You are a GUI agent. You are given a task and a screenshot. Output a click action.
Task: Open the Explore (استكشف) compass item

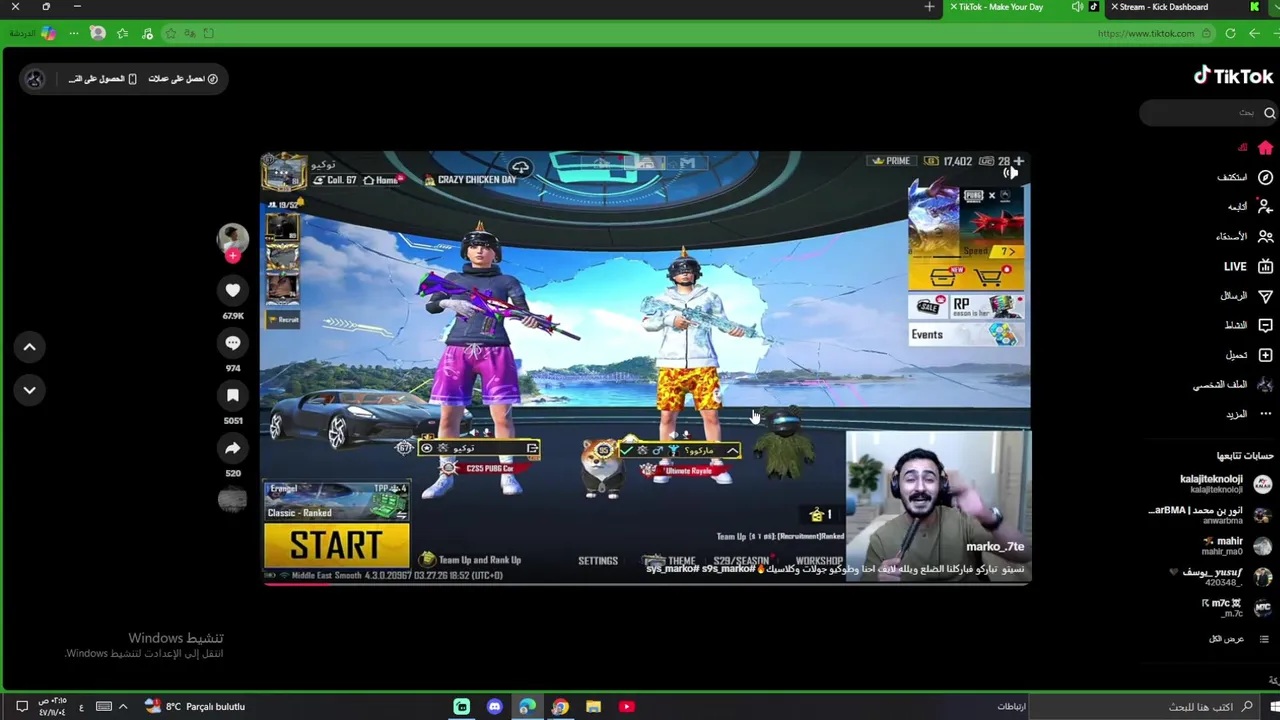[1245, 177]
